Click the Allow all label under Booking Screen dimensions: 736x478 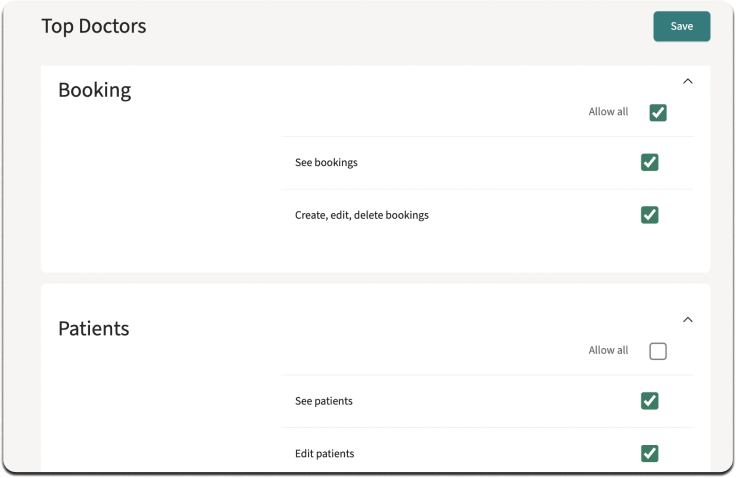pyautogui.click(x=608, y=112)
